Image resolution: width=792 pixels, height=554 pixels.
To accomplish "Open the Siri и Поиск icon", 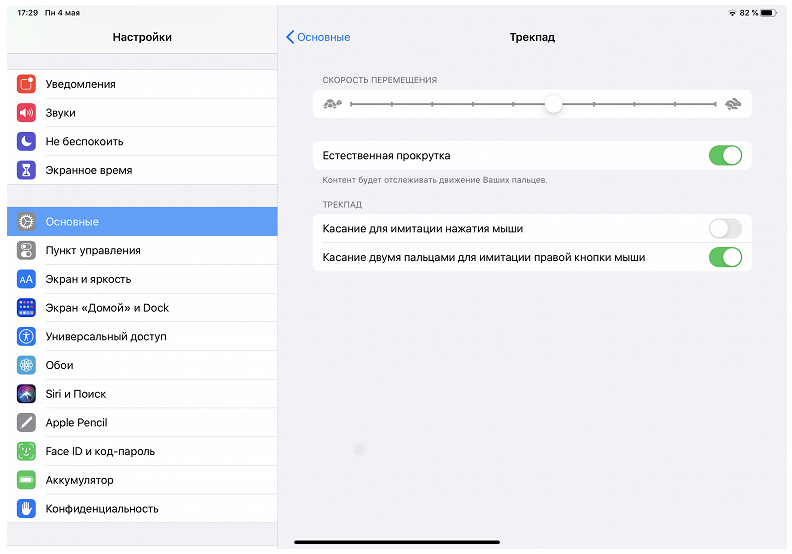I will click(26, 394).
